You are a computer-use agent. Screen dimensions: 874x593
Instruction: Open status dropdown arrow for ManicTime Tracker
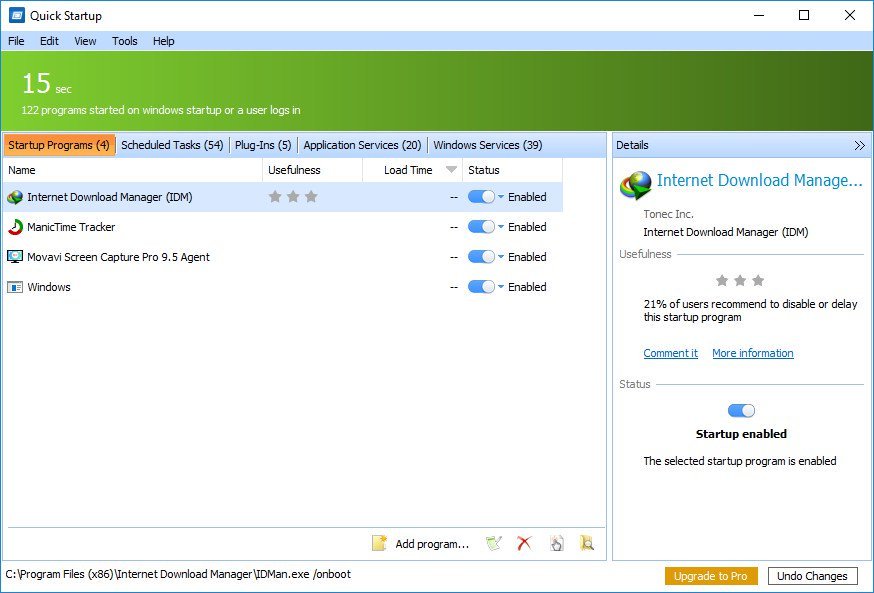(x=501, y=227)
